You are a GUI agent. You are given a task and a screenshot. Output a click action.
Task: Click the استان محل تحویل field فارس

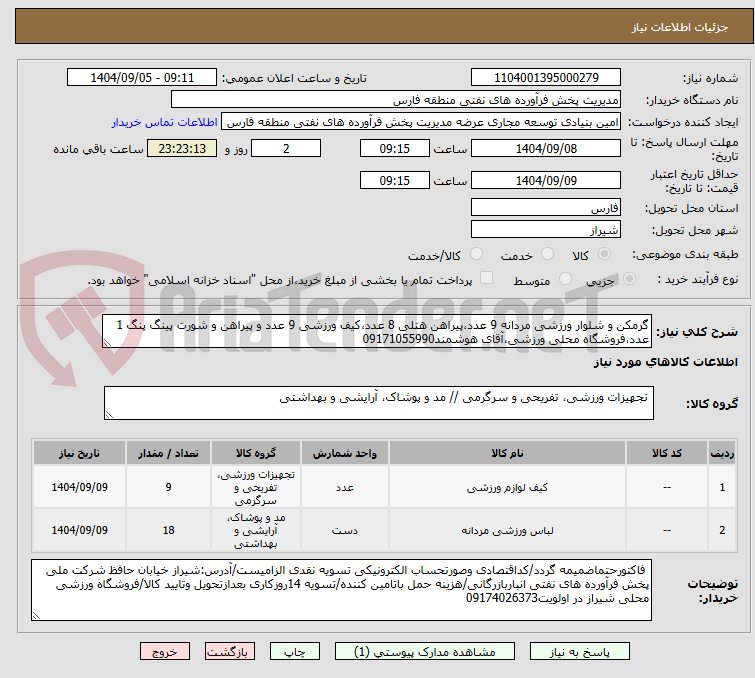[x=546, y=208]
